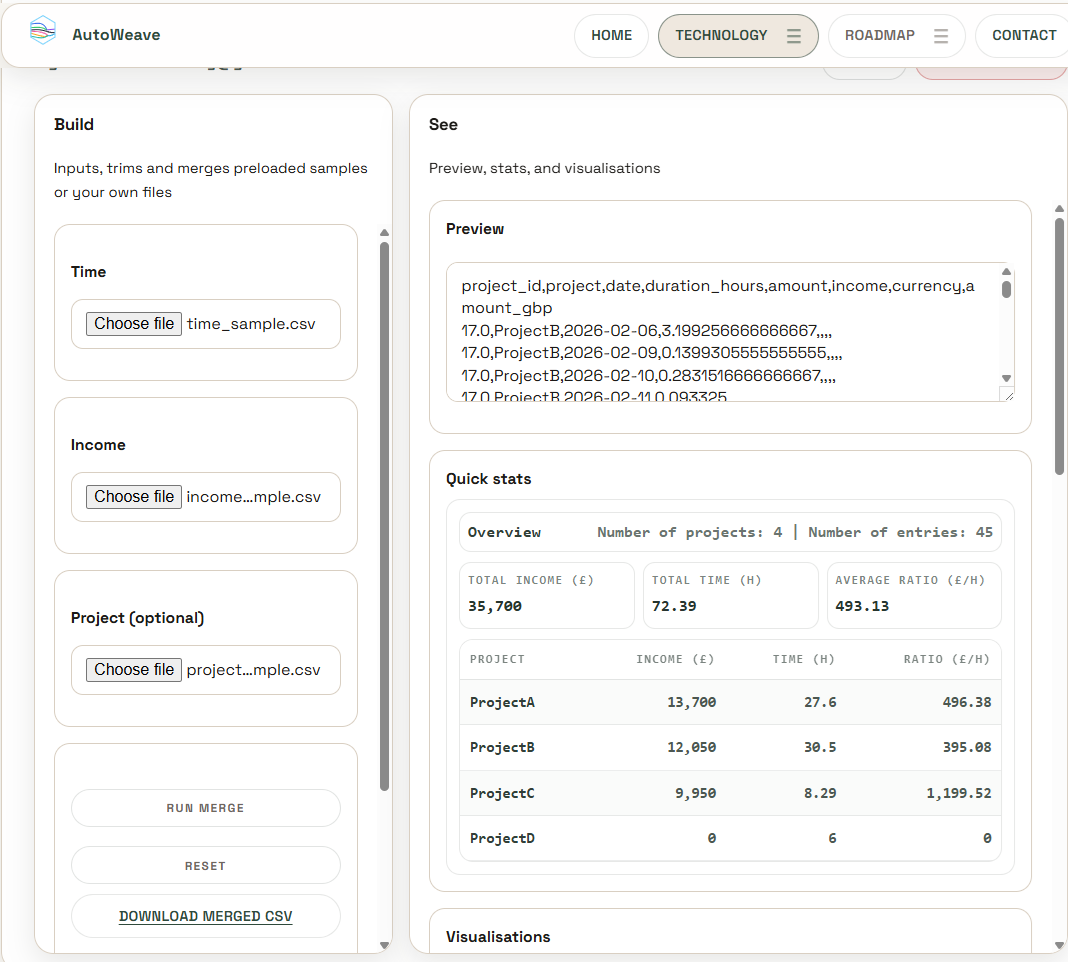Click the Number of projects: 4 text
Image resolution: width=1068 pixels, height=962 pixels.
(689, 532)
